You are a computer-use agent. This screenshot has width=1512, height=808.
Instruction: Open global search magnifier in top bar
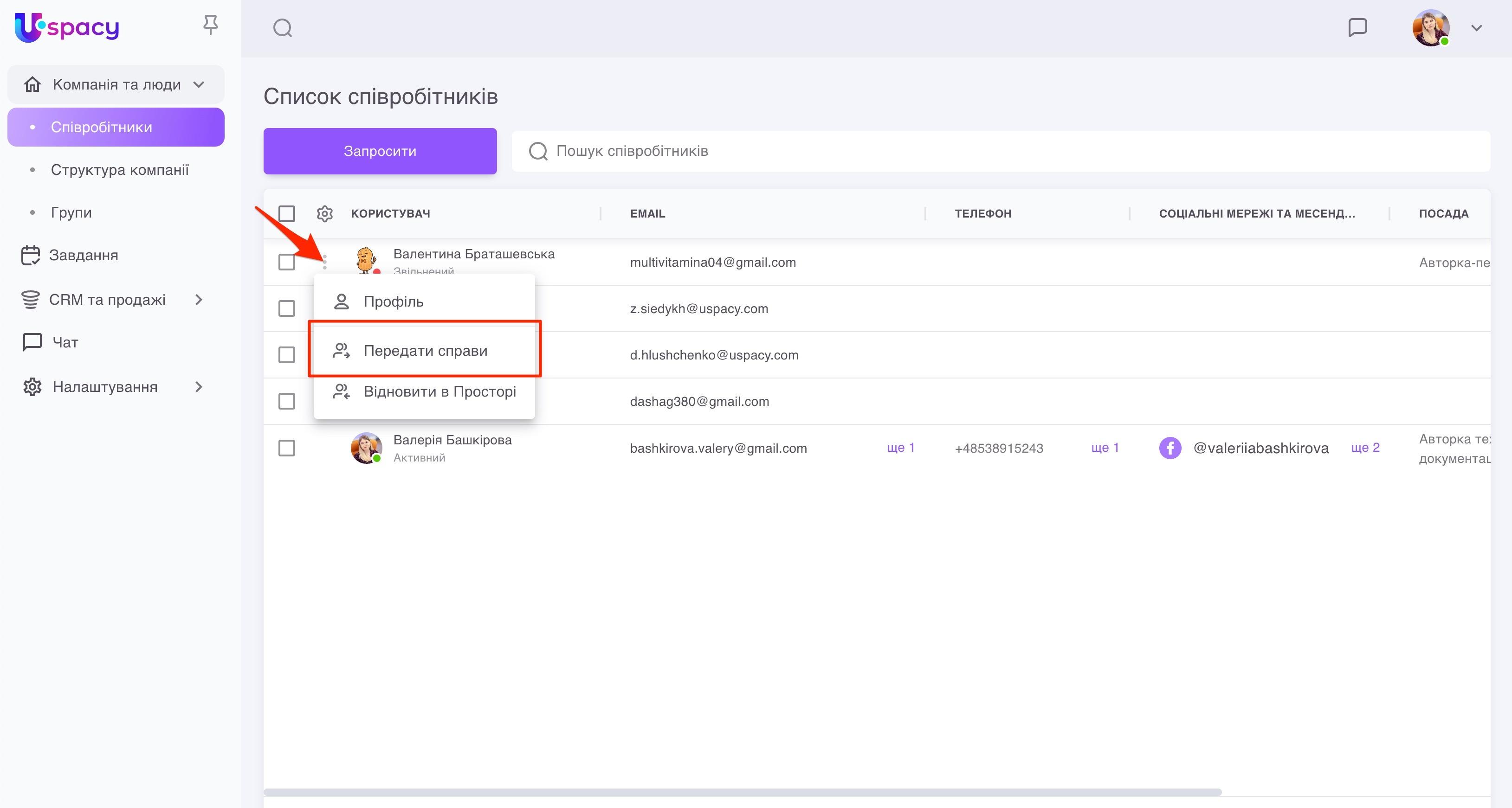click(x=282, y=27)
